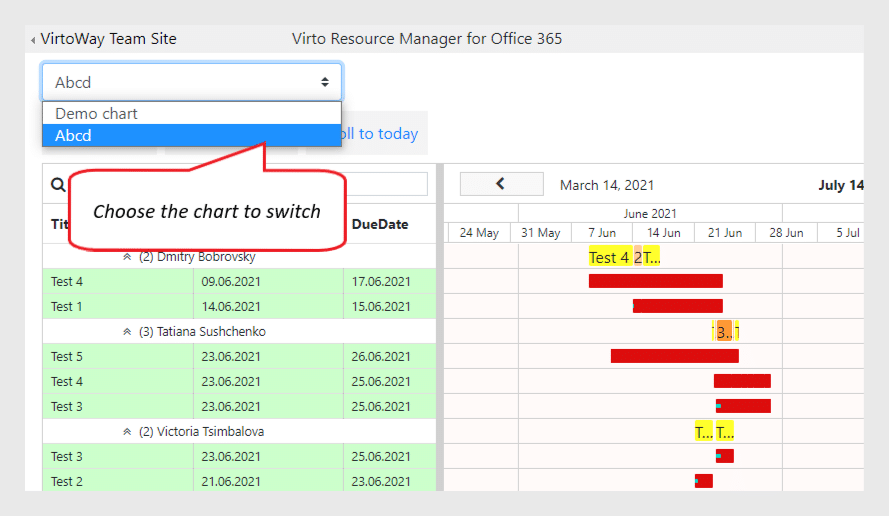This screenshot has height=516, width=889.
Task: Click due date 23.06.2021 in Test 2 row
Action: click(390, 481)
